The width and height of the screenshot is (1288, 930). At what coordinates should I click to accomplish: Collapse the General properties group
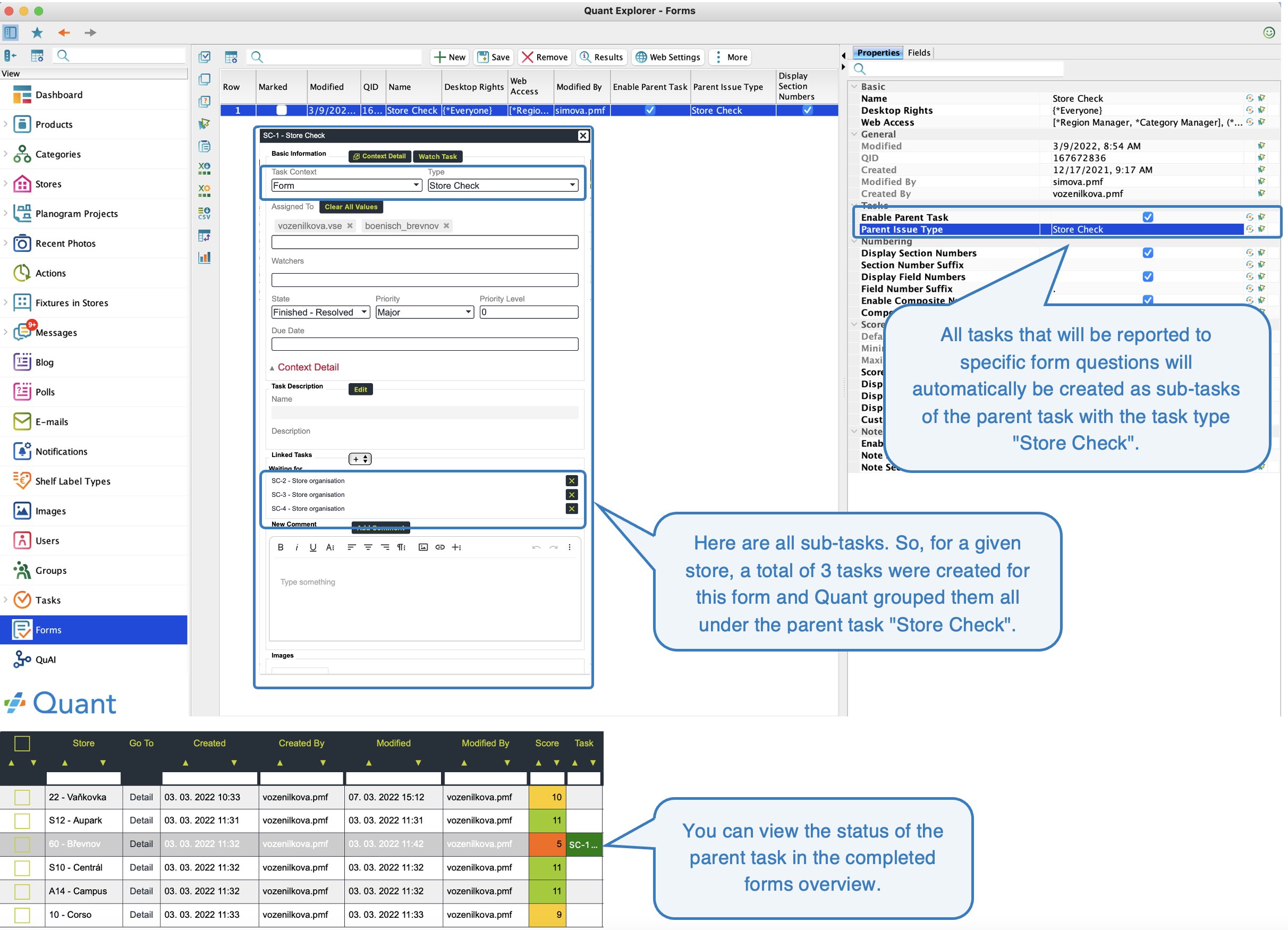[853, 134]
